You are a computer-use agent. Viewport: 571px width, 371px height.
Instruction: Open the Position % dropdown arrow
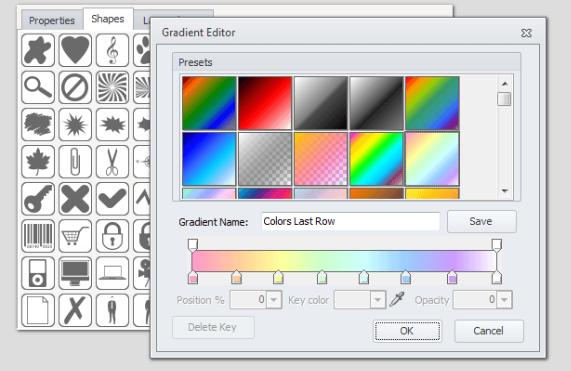point(274,300)
